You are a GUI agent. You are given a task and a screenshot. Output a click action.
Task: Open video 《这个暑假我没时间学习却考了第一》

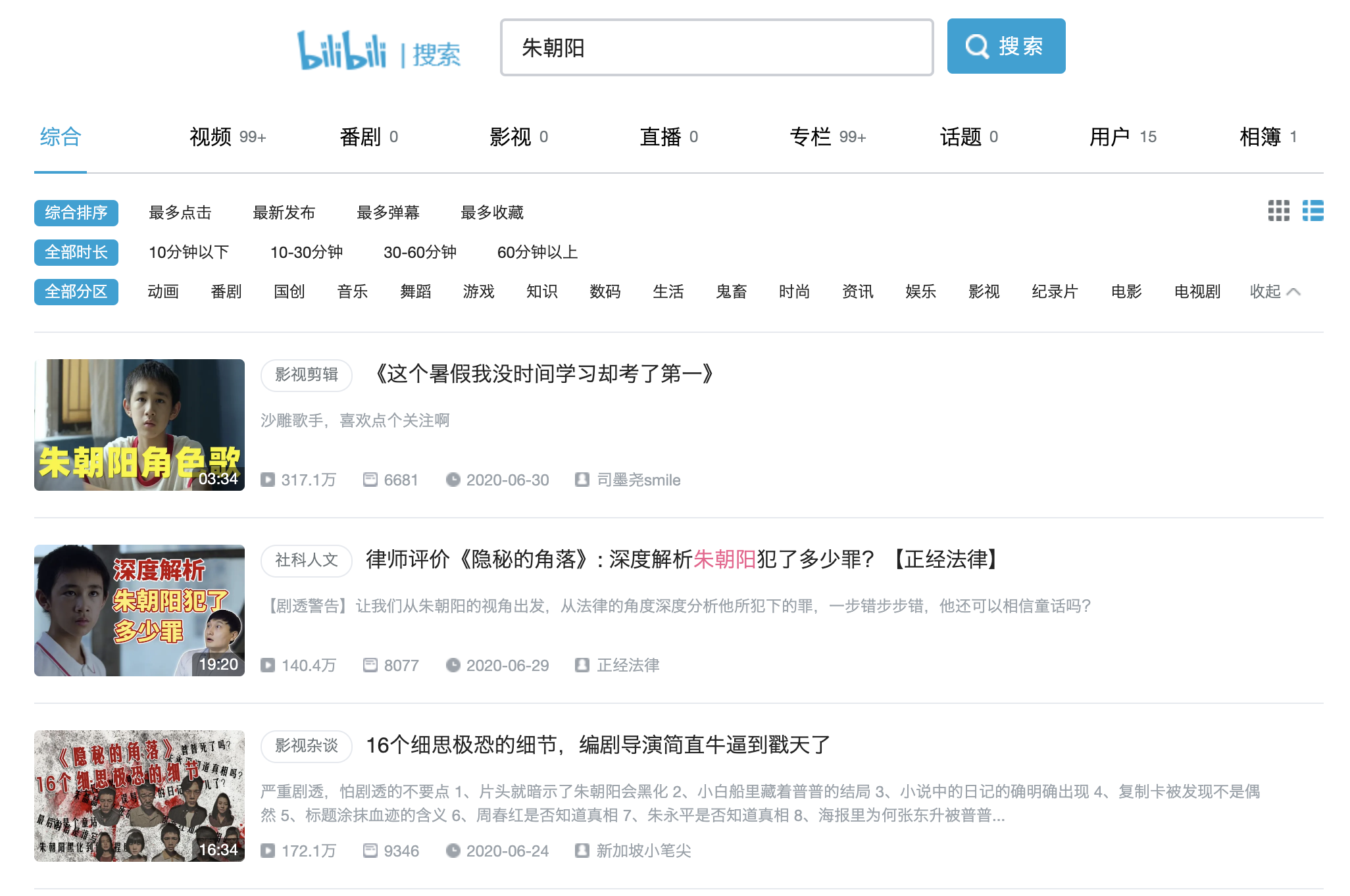point(543,374)
